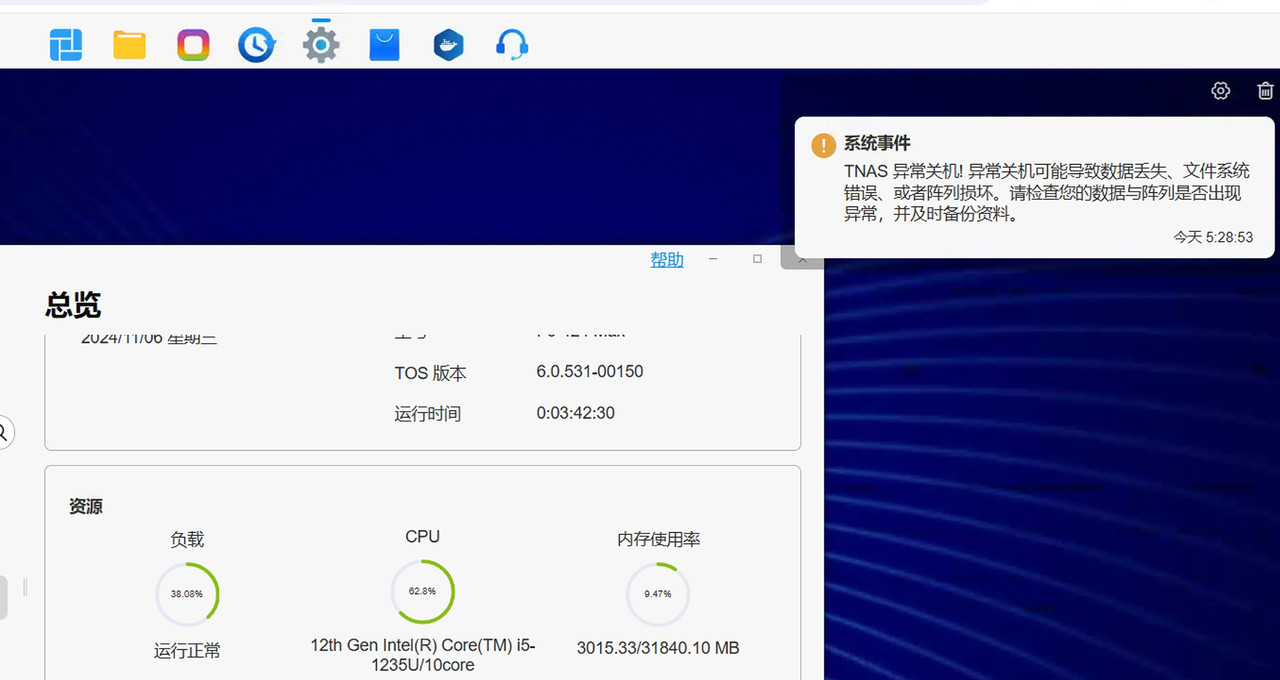The height and width of the screenshot is (680, 1280).
Task: Open the Control Panel gear icon
Action: (321, 45)
